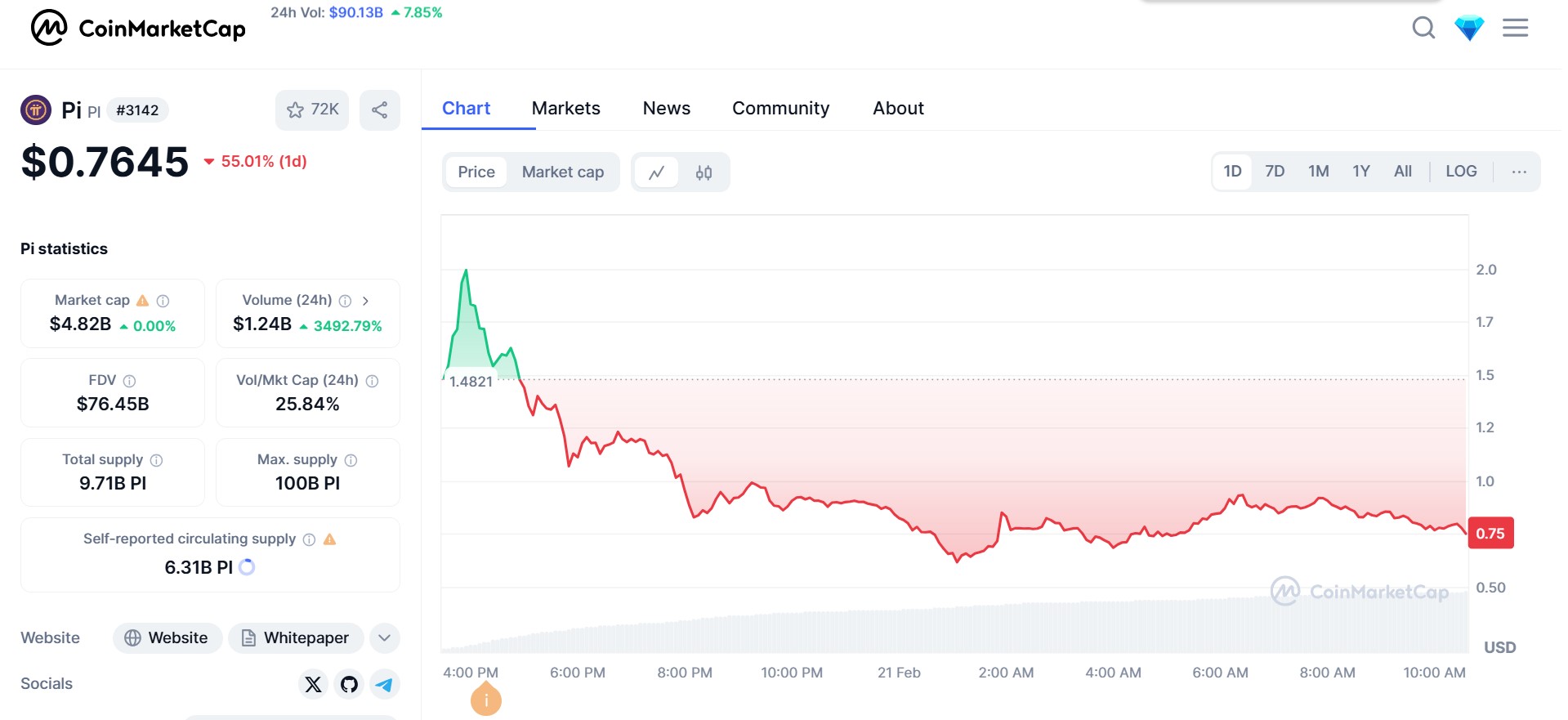Click the orange info marker on timeline
1568x720 pixels.
point(486,700)
